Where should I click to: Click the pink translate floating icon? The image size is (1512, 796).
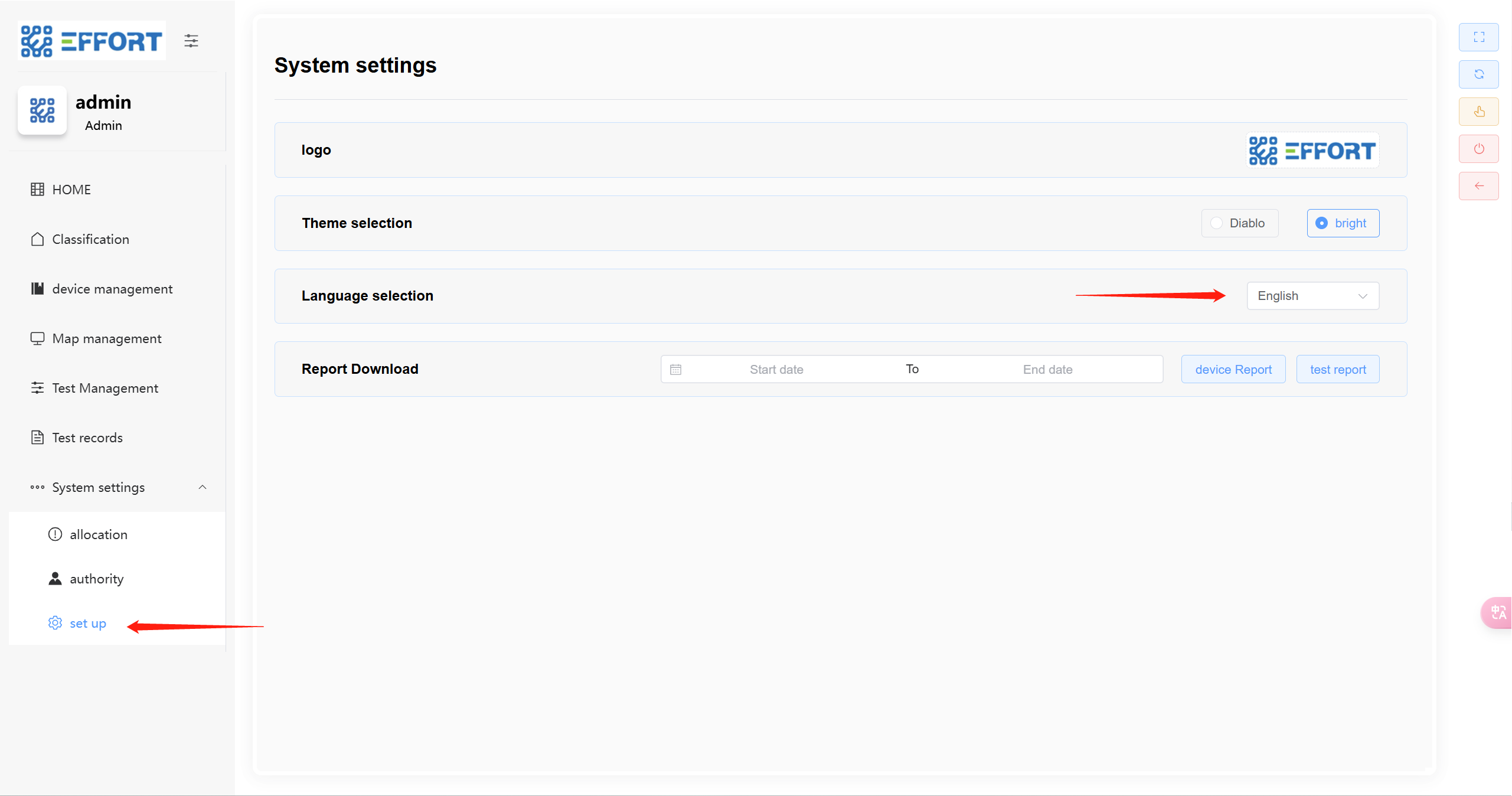coord(1497,612)
